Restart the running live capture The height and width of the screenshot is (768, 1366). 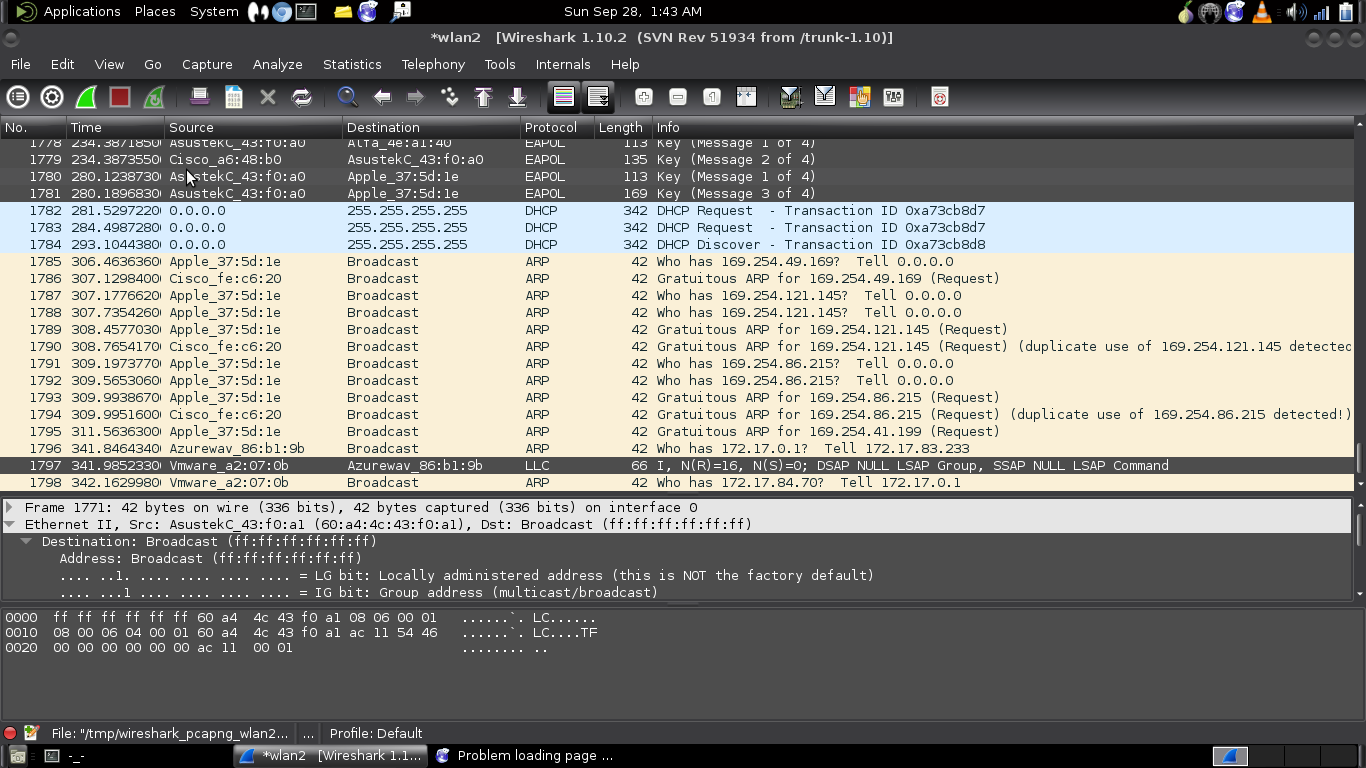pyautogui.click(x=154, y=97)
